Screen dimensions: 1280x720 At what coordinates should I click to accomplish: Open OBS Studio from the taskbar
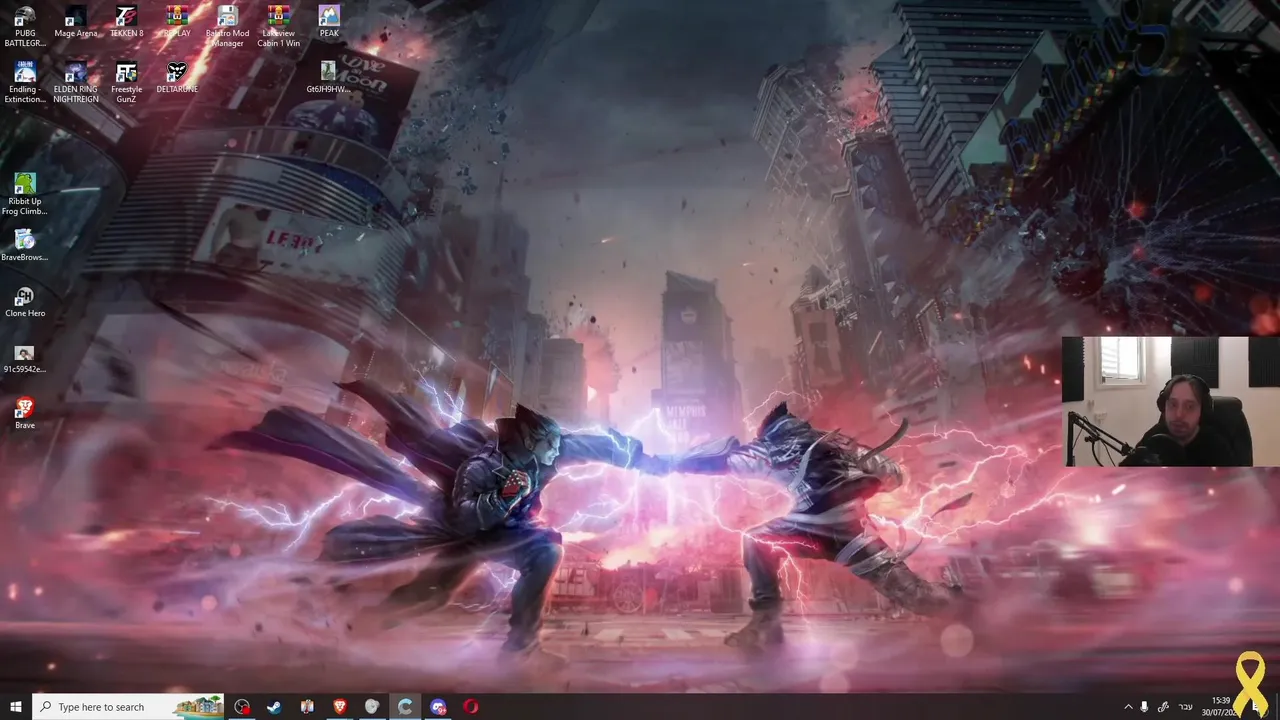(242, 706)
